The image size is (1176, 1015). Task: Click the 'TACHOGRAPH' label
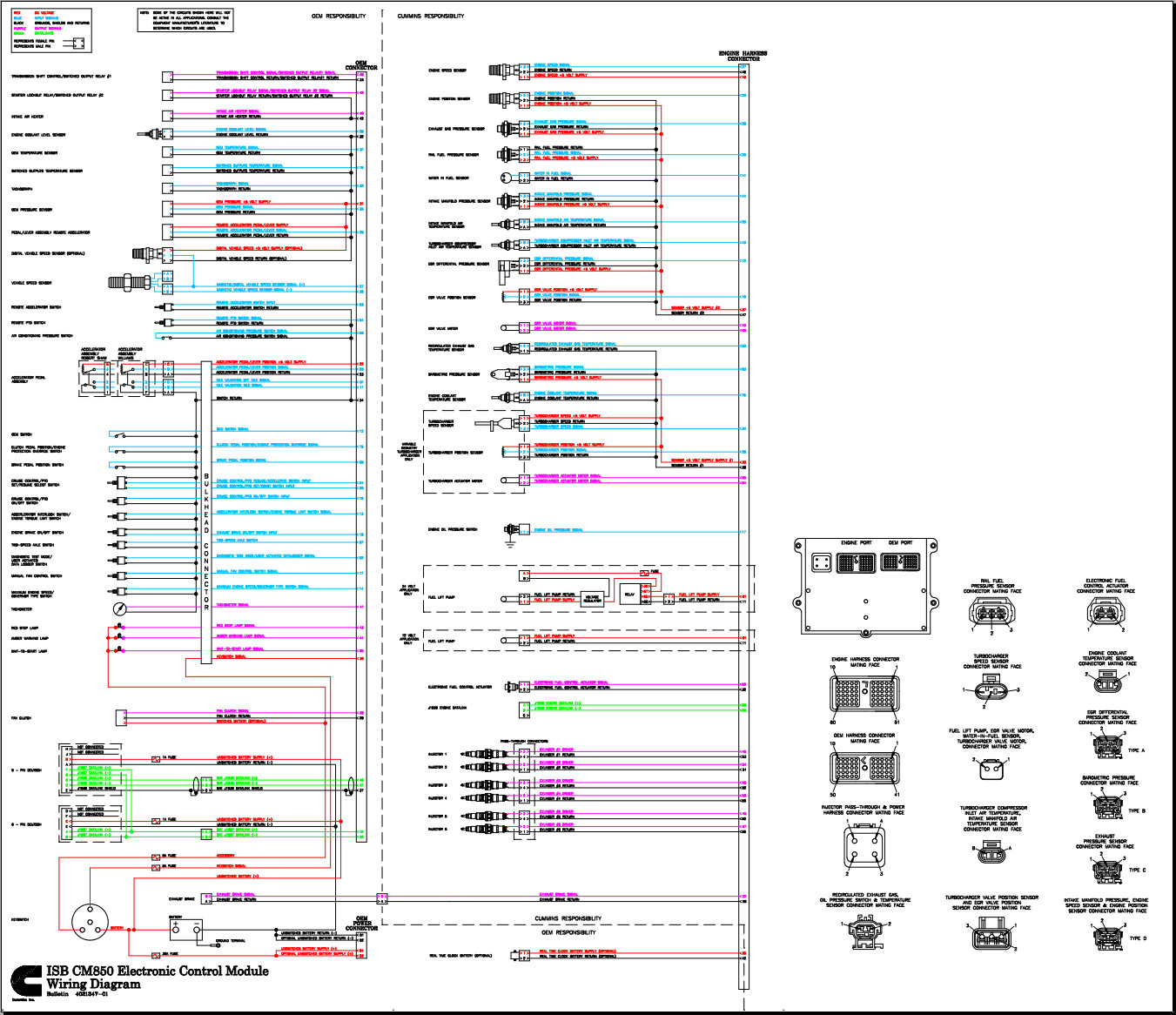(x=22, y=188)
